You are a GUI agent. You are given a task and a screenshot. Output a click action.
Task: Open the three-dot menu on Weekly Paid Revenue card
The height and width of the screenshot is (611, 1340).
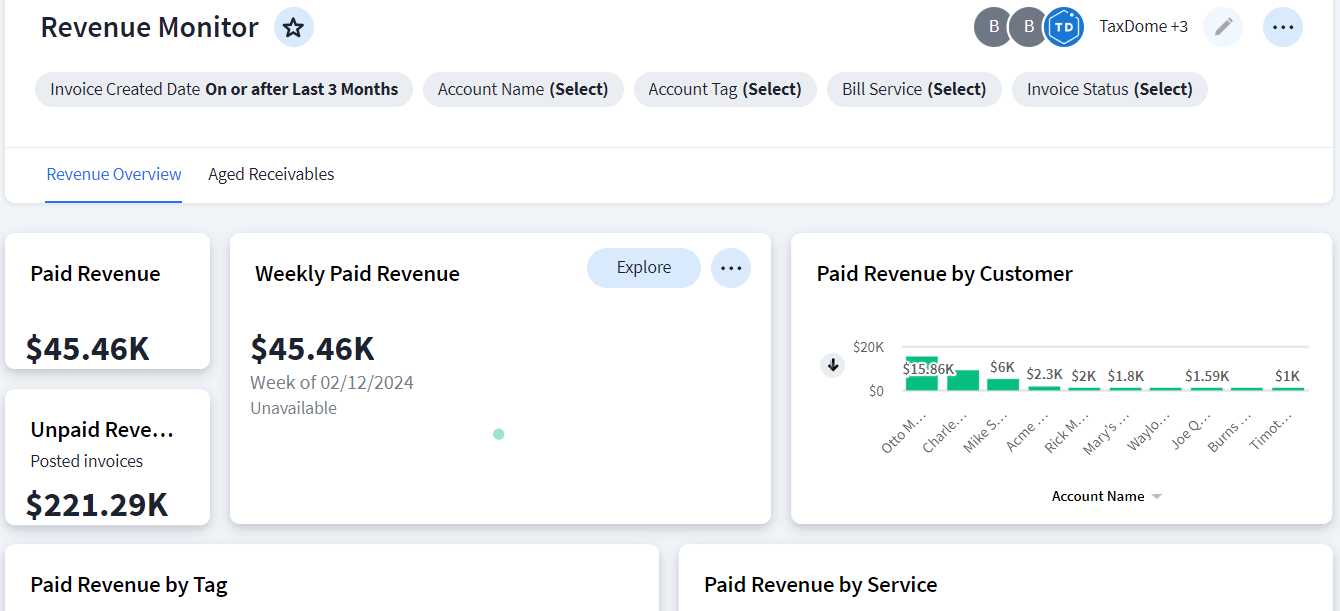click(731, 267)
